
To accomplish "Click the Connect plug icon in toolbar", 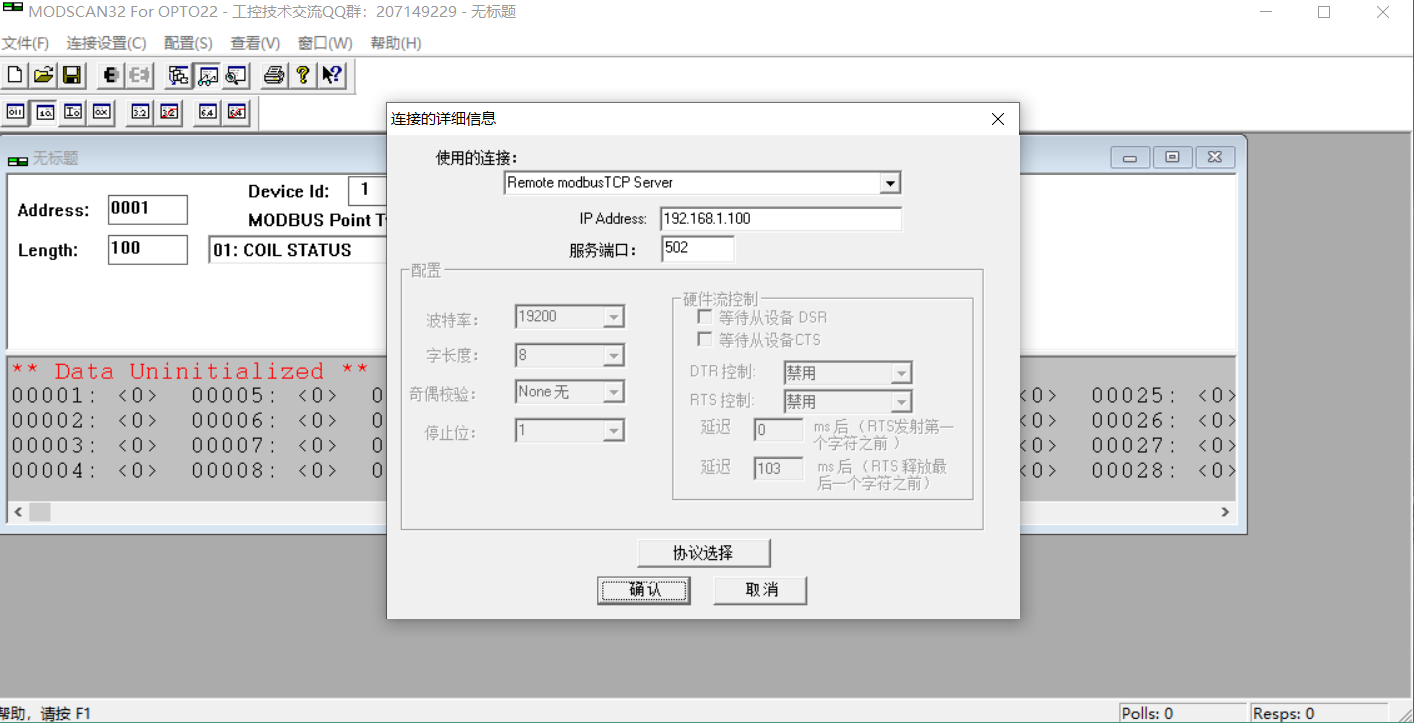I will (x=111, y=75).
